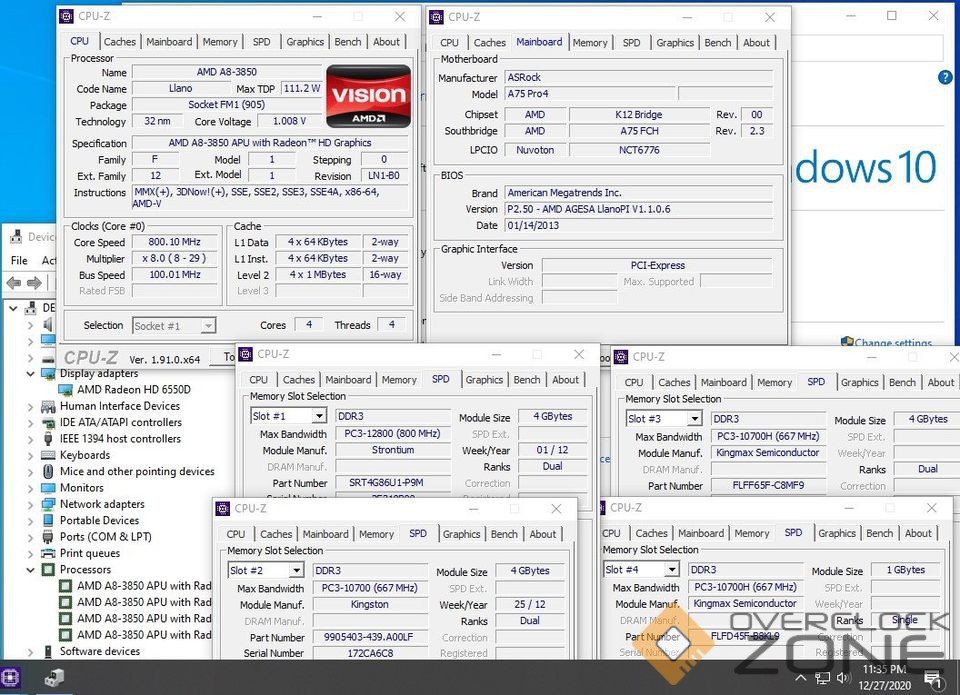This screenshot has width=960, height=695.
Task: Select first AMD A8-3850 APU processor entry
Action: (144, 586)
